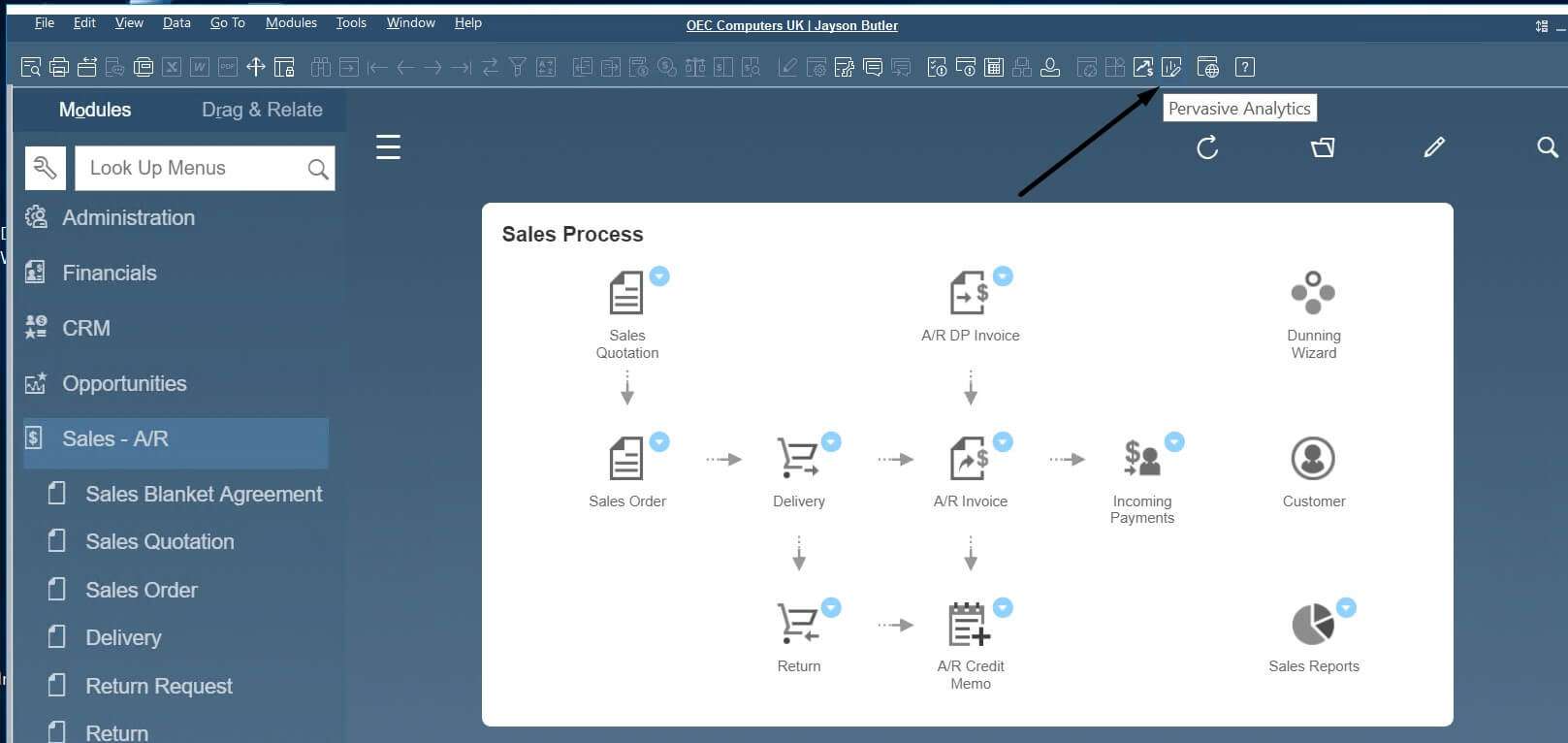Open hamburger menu in cockpit area
The image size is (1568, 743).
pyautogui.click(x=388, y=146)
